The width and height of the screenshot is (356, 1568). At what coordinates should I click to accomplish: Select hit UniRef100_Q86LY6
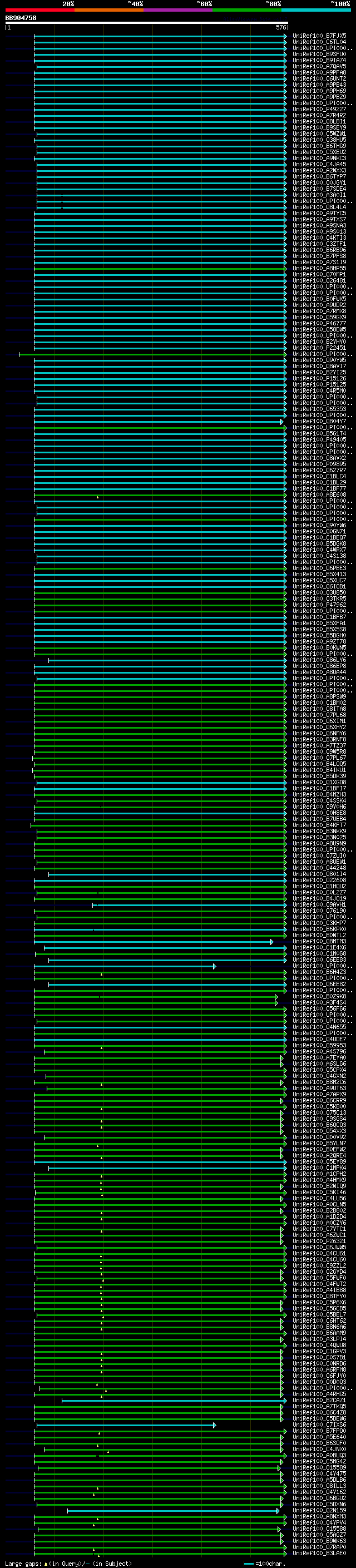click(x=319, y=660)
